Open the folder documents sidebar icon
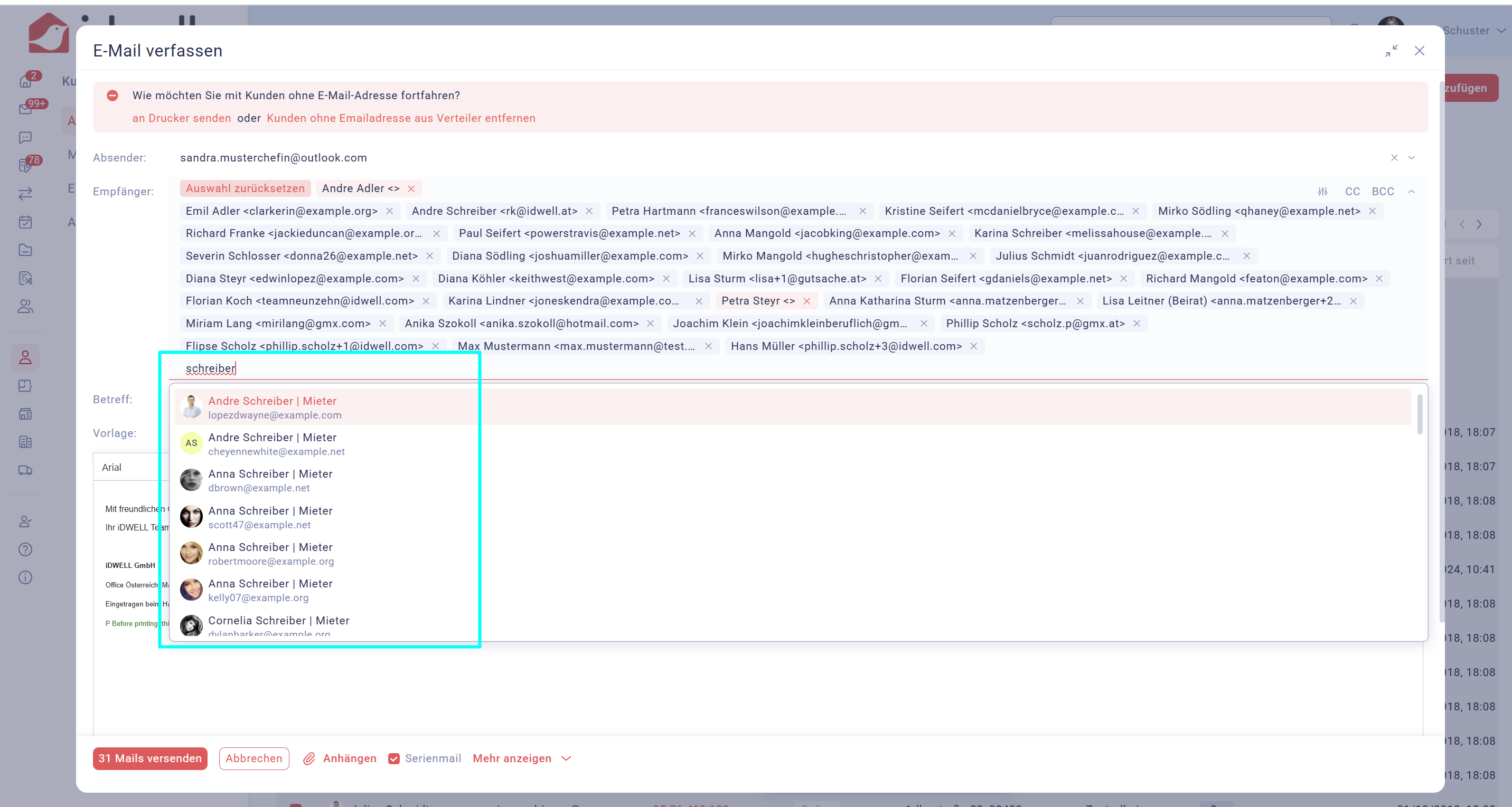The image size is (1512, 807). [25, 250]
